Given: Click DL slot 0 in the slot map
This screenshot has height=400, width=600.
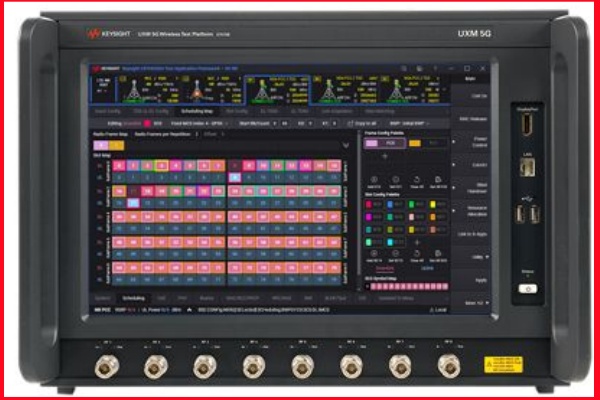Looking at the screenshot, I should pos(119,165).
